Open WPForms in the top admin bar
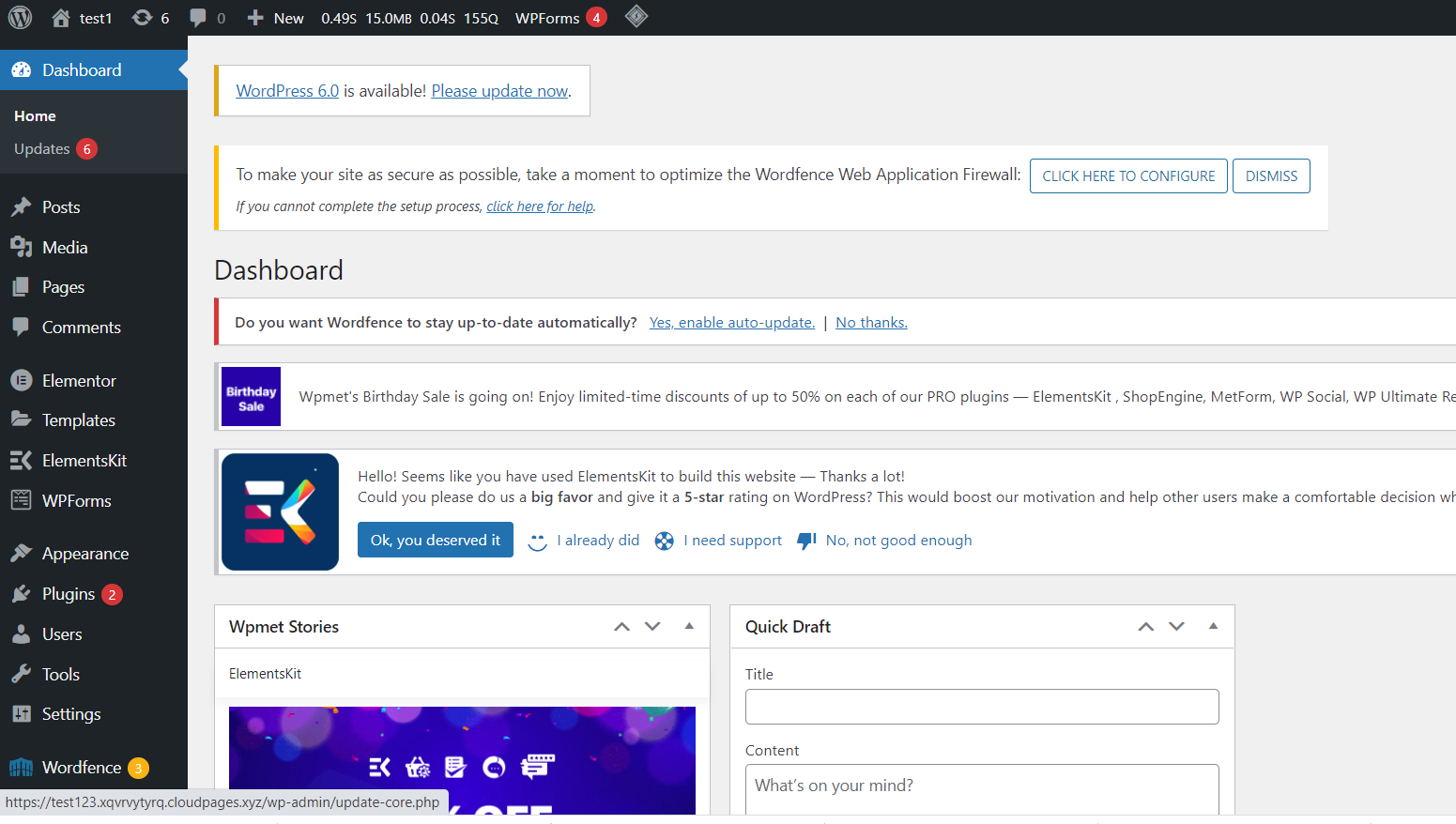1456x824 pixels. [547, 18]
